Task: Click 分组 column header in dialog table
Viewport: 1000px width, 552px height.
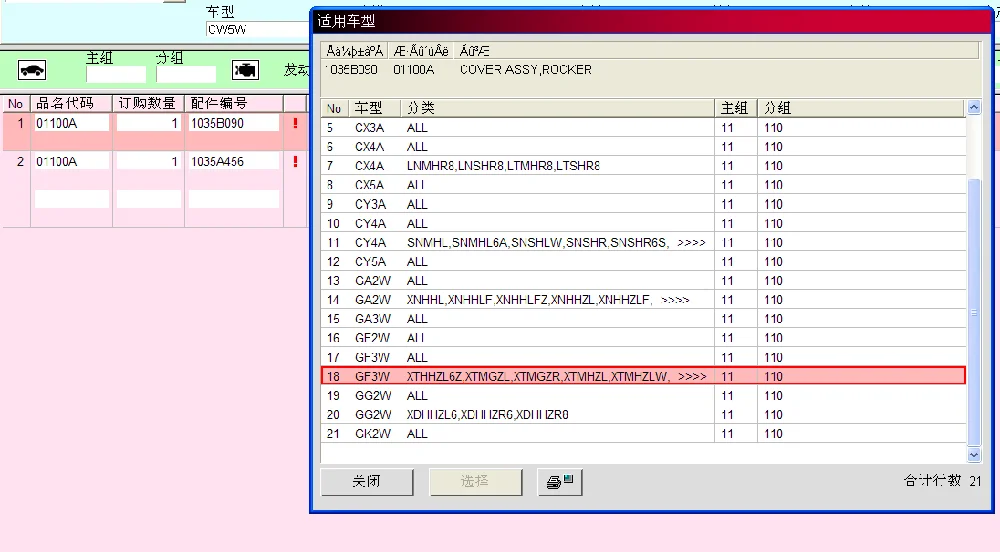Action: tap(862, 108)
